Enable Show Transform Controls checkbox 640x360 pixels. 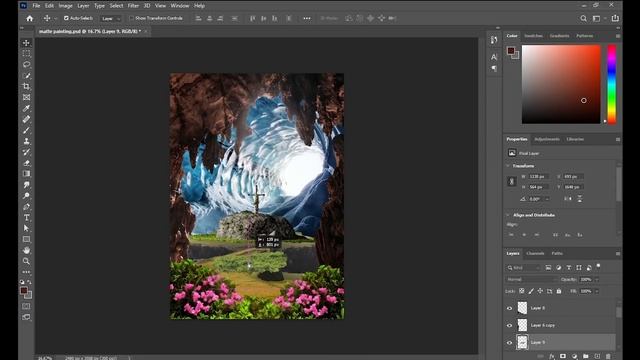pyautogui.click(x=131, y=18)
